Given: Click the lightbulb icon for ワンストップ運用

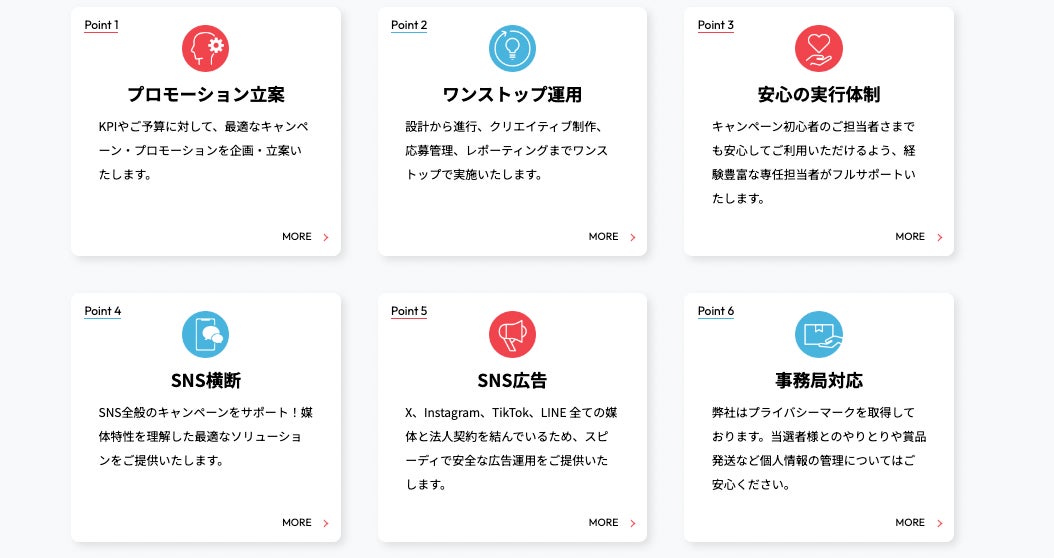Looking at the screenshot, I should point(512,48).
